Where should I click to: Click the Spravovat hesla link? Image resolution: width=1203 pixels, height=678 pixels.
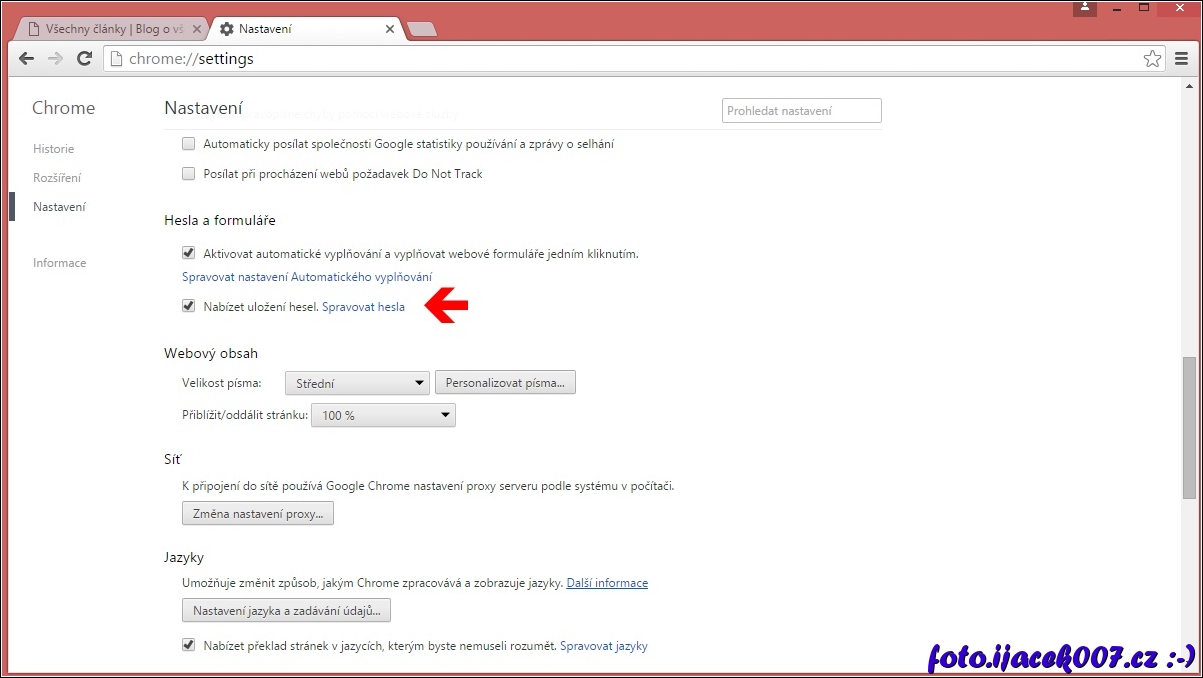363,307
